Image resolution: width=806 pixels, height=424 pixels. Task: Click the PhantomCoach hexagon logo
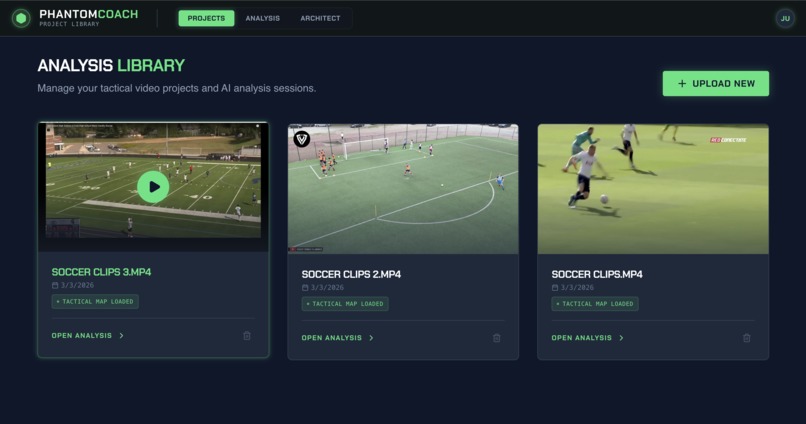tap(21, 19)
